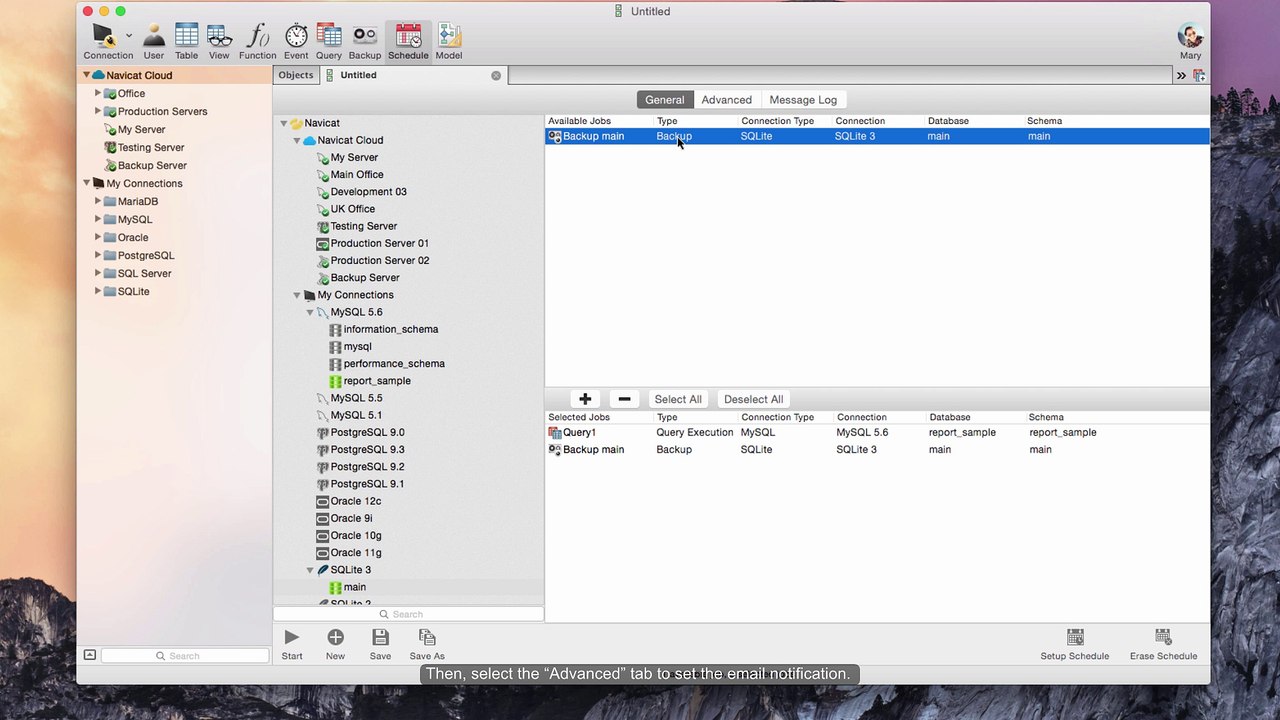
Task: Open the Event toolbar icon
Action: (296, 36)
